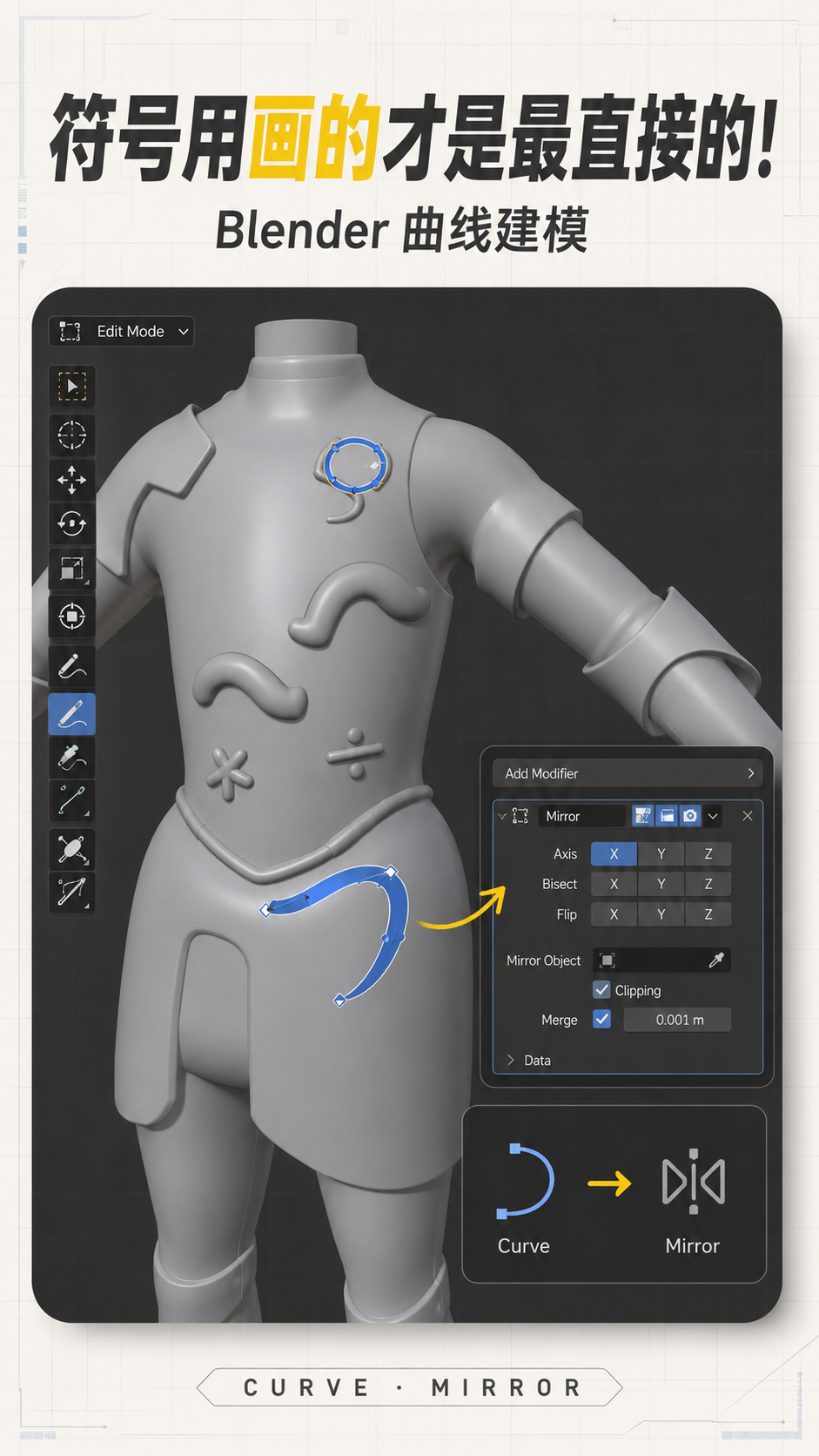Screen dimensions: 819x1456
Task: Enable Bisect on Y
Action: pos(661,884)
